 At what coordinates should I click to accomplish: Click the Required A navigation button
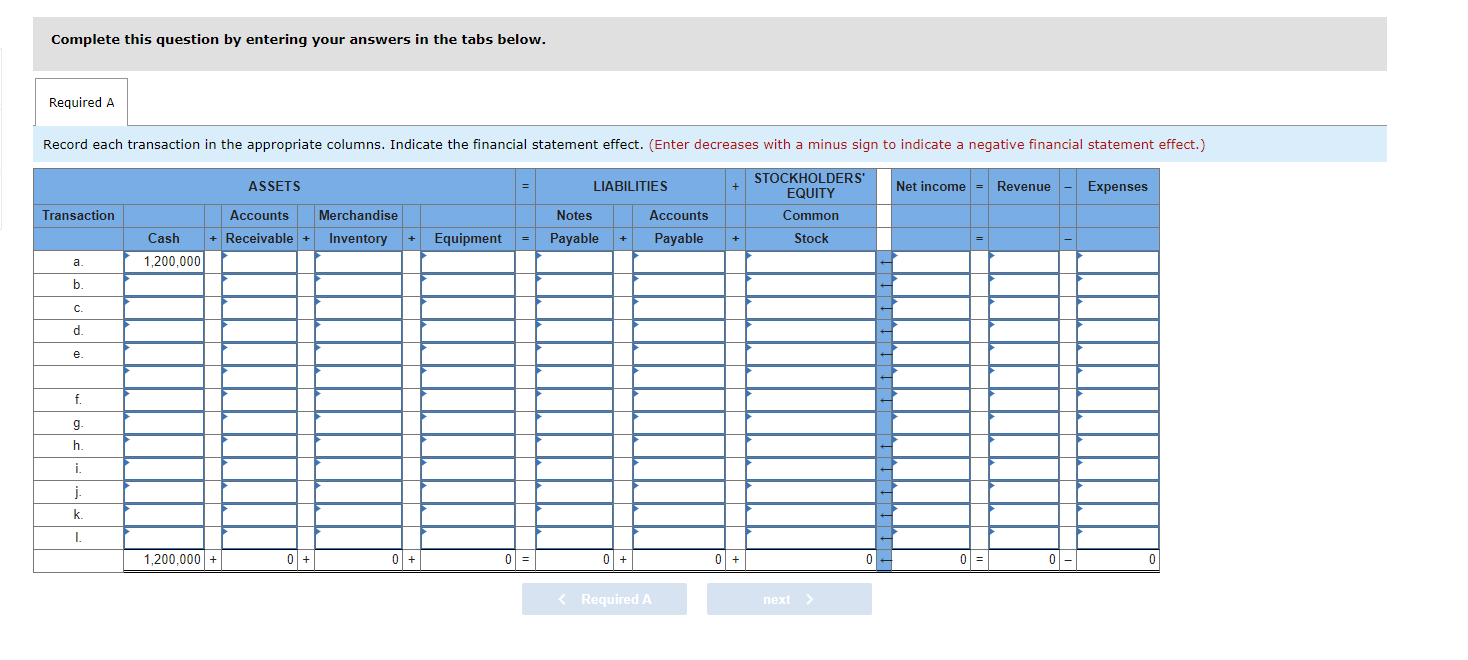click(x=604, y=599)
